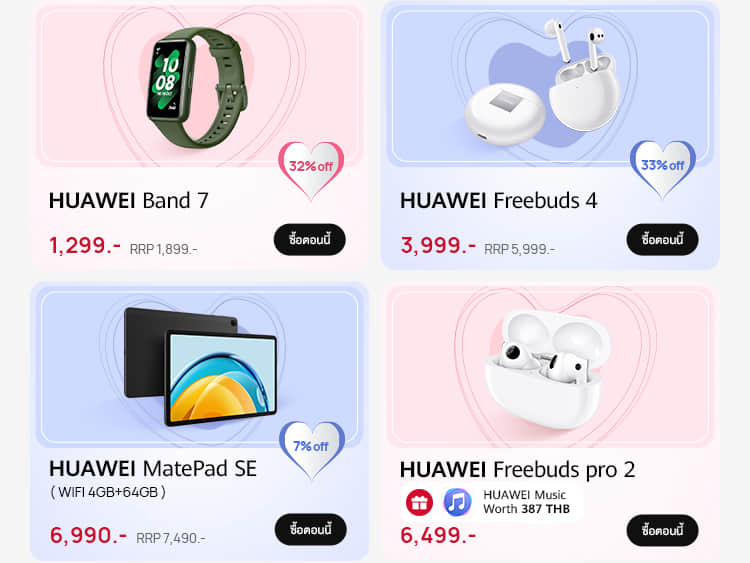Viewport: 750px width, 563px height.
Task: Click the HUAWEI Music note icon
Action: pos(457,502)
